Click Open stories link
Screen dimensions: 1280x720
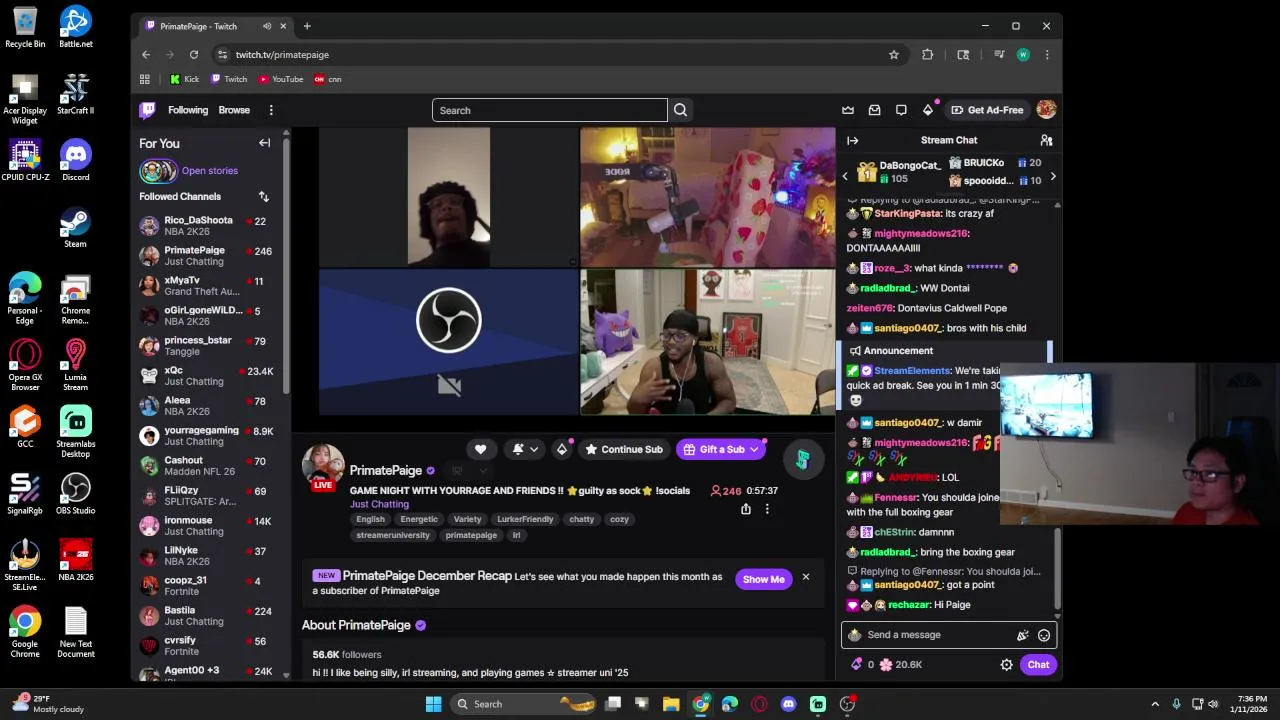210,171
